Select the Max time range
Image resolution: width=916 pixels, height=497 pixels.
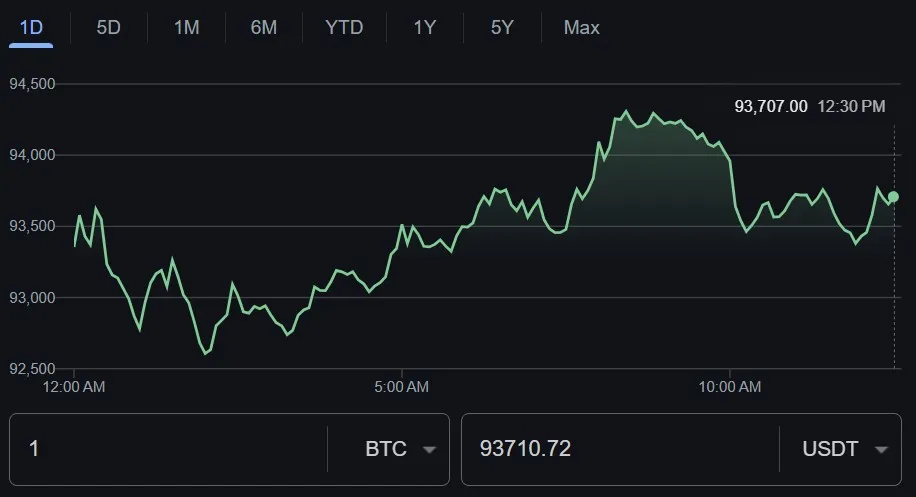(581, 27)
